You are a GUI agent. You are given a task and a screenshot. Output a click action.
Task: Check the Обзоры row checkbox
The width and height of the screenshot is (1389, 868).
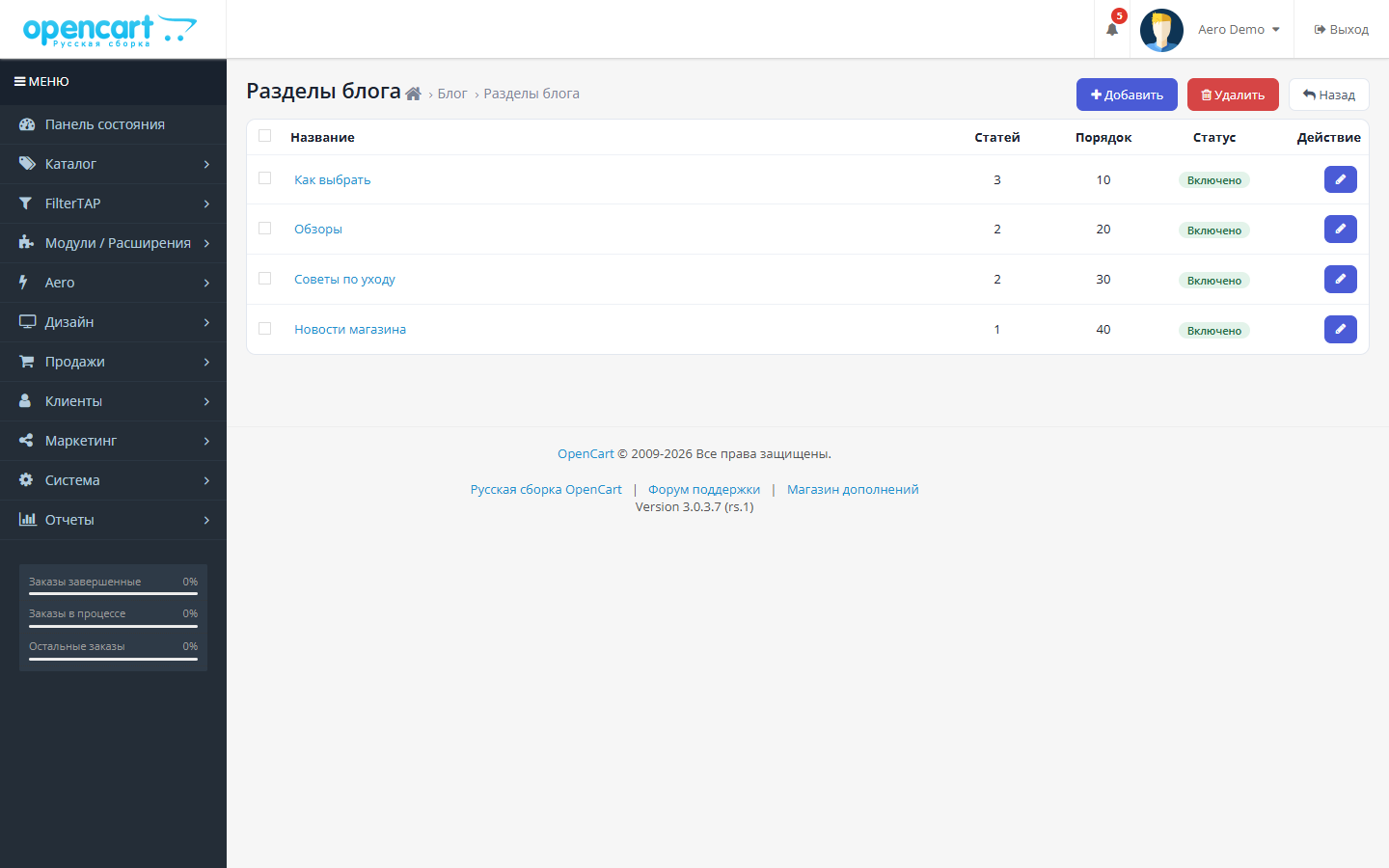(265, 229)
